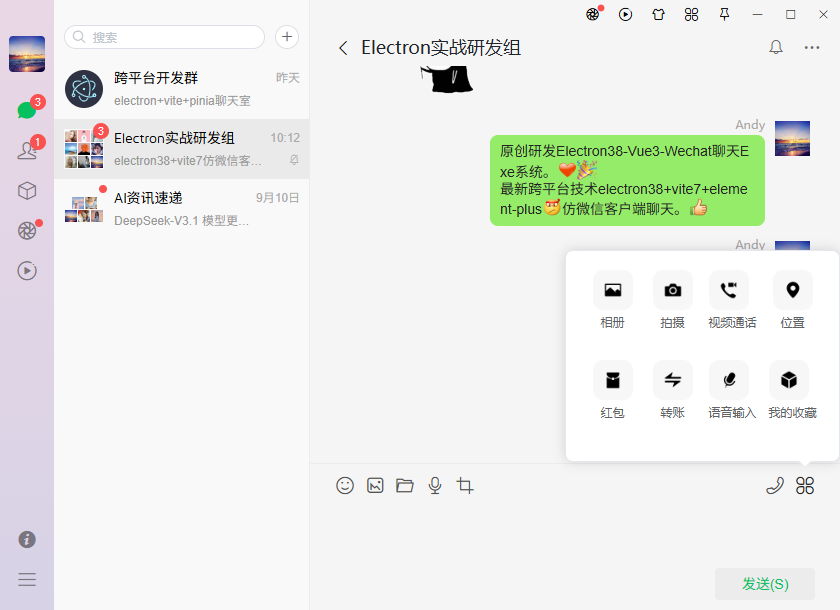Open the contacts icon in sidebar

tap(27, 150)
